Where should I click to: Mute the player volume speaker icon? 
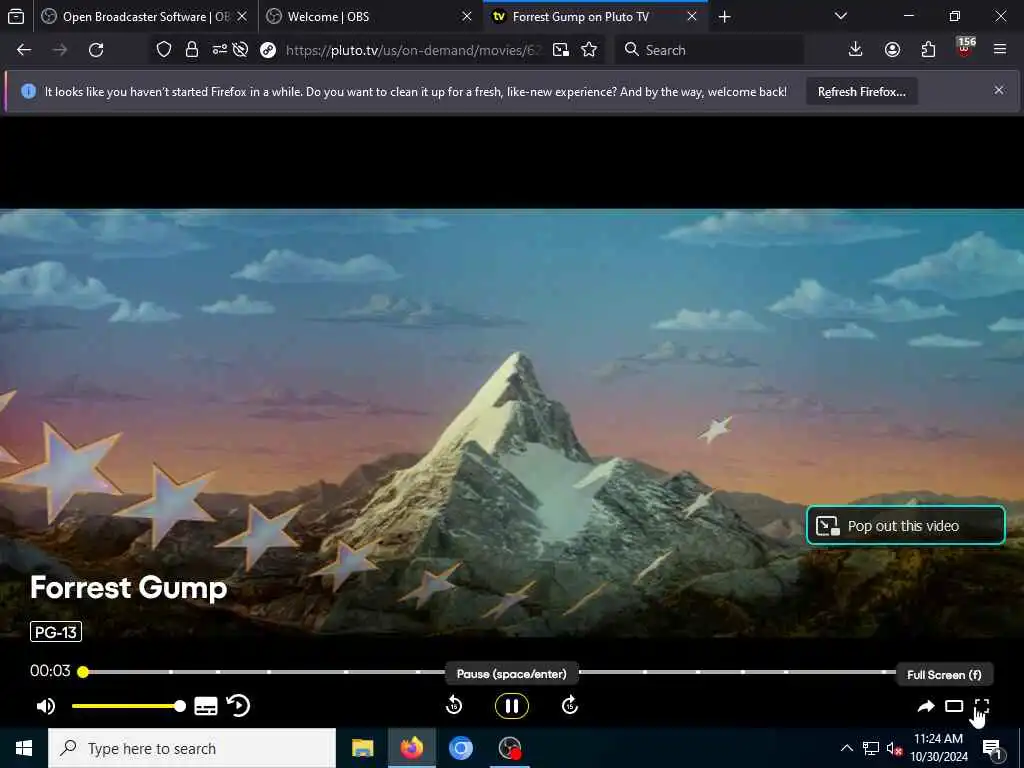point(46,707)
